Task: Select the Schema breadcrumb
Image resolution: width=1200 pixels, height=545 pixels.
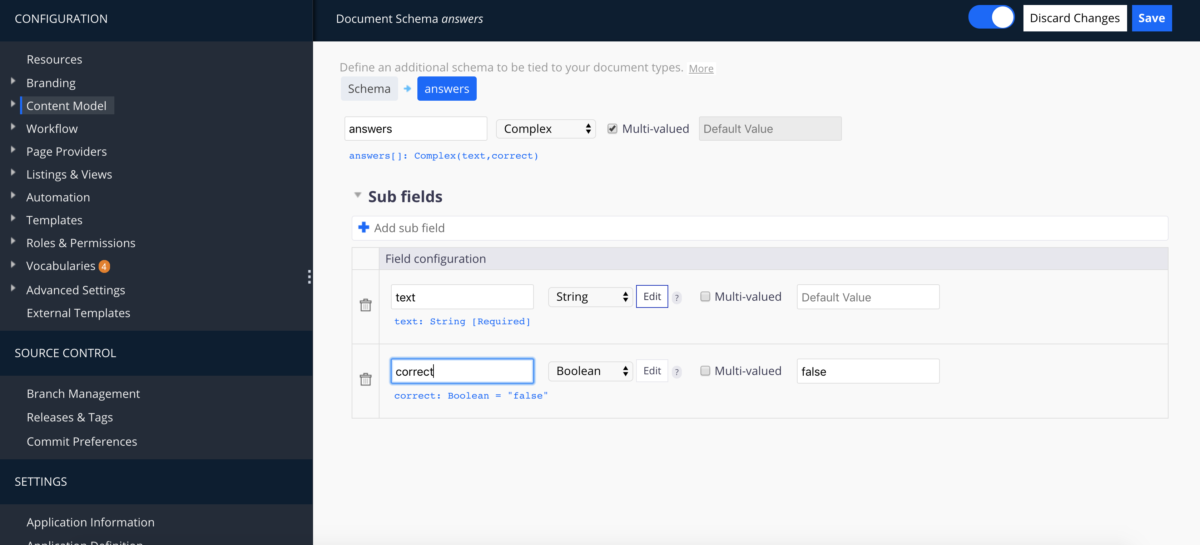Action: [x=369, y=89]
